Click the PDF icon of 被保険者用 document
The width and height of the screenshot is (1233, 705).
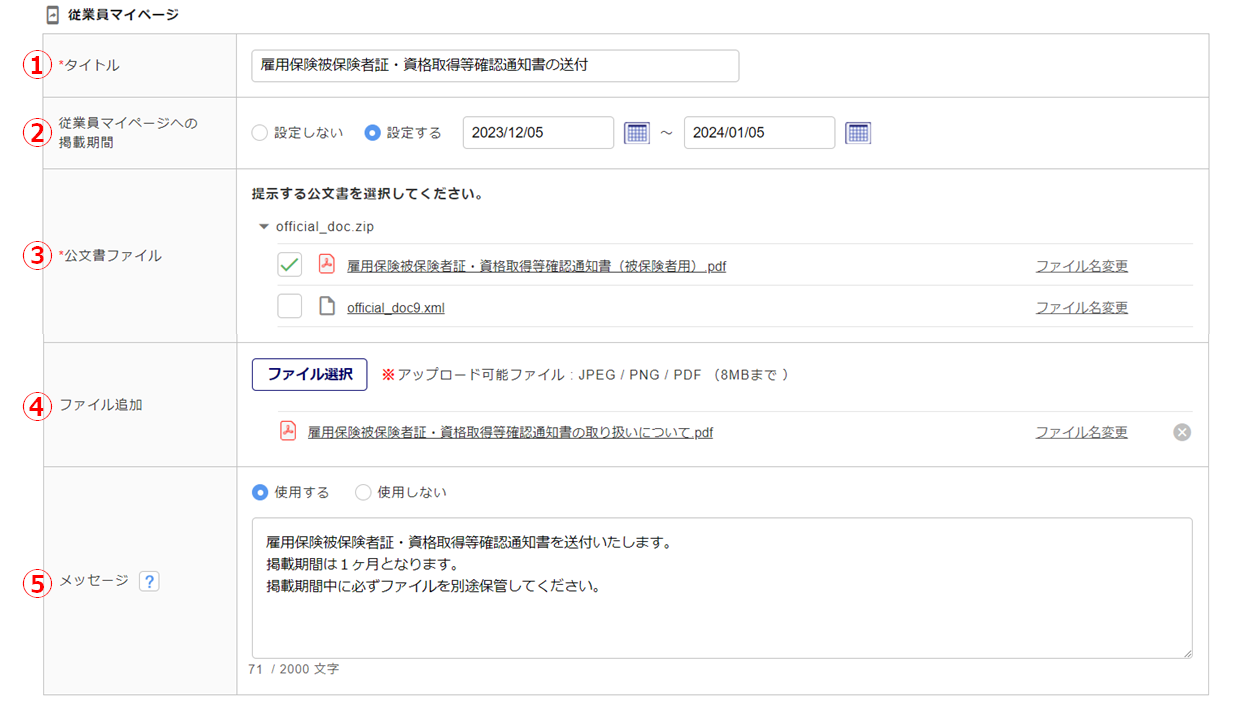pyautogui.click(x=326, y=265)
